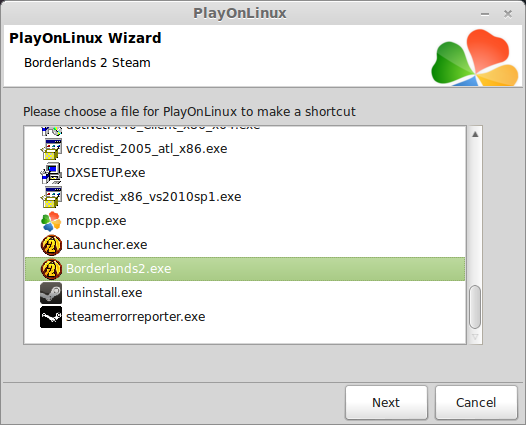Click the mcpp.exe clover icon
This screenshot has width=526, height=425.
point(51,221)
